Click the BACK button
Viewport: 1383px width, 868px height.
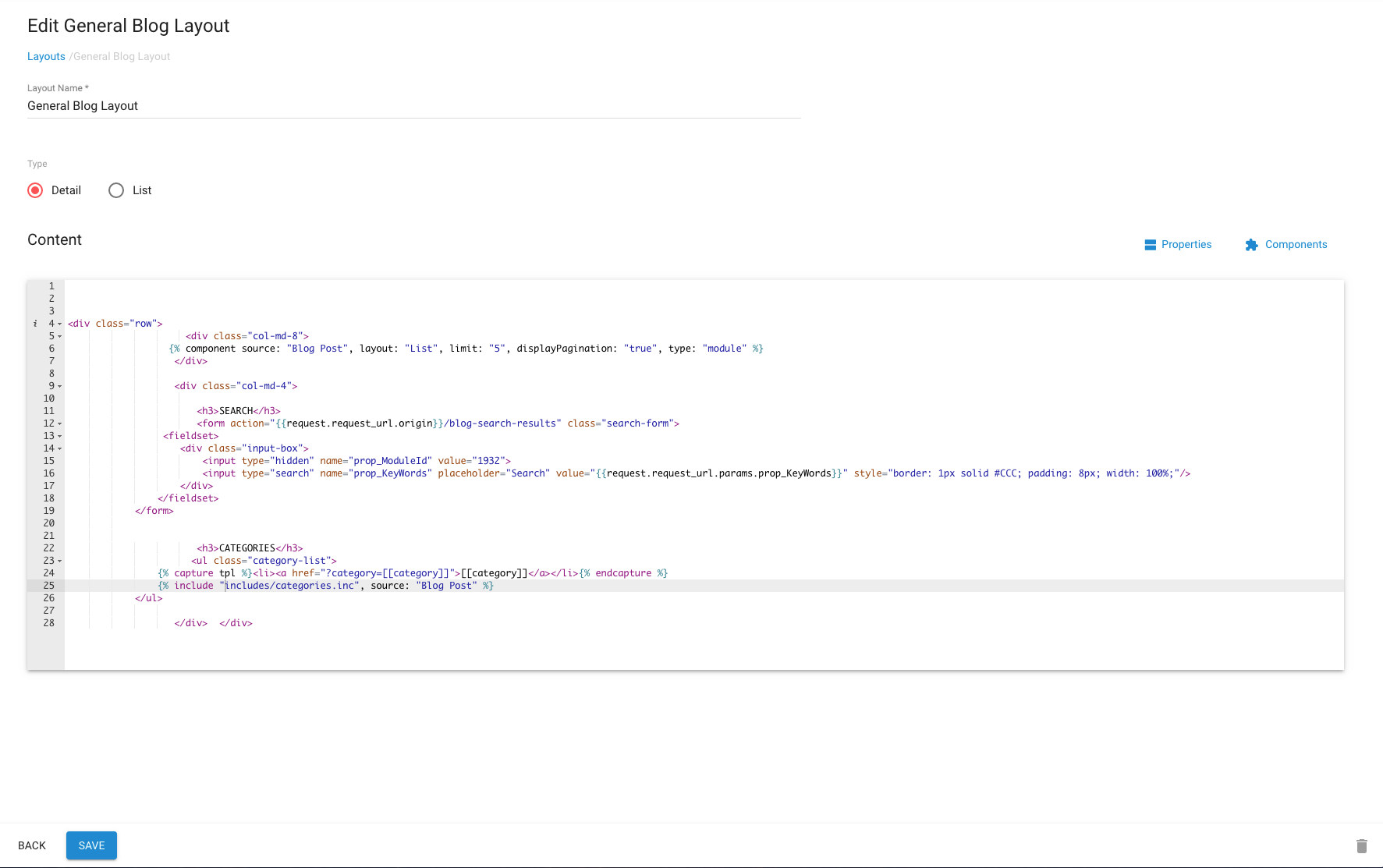[32, 845]
